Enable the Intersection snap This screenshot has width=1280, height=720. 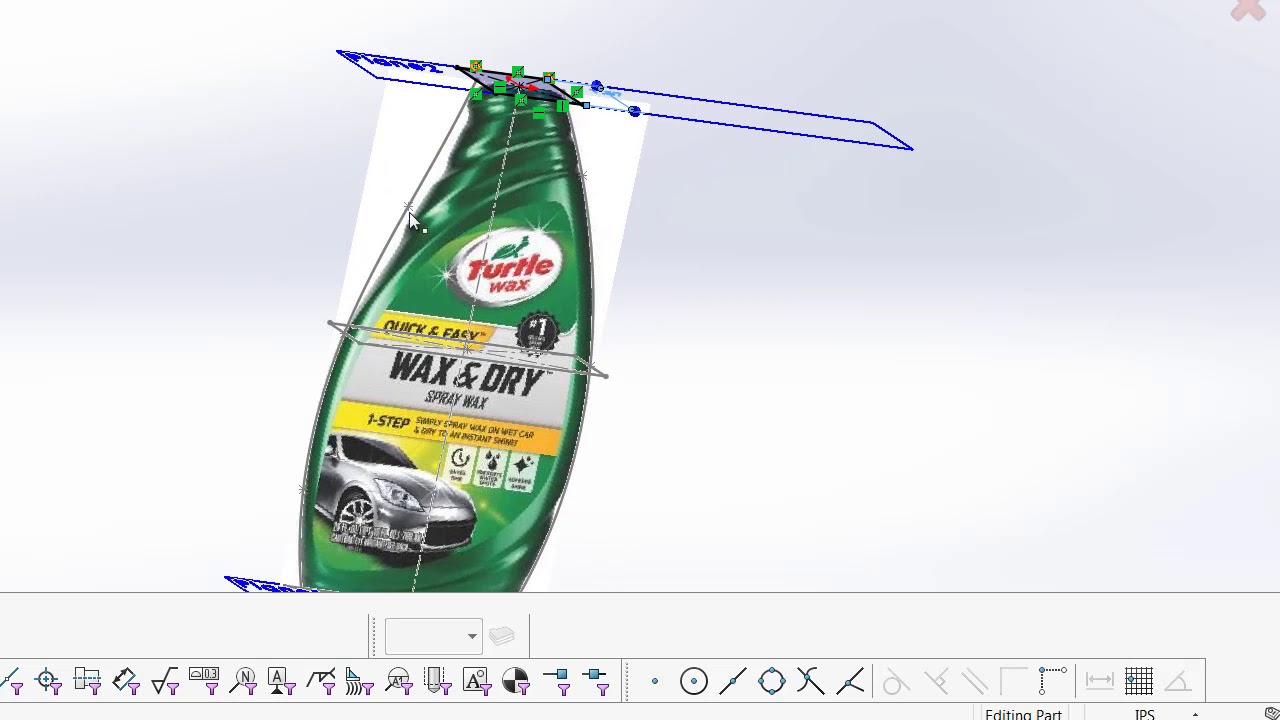click(810, 682)
